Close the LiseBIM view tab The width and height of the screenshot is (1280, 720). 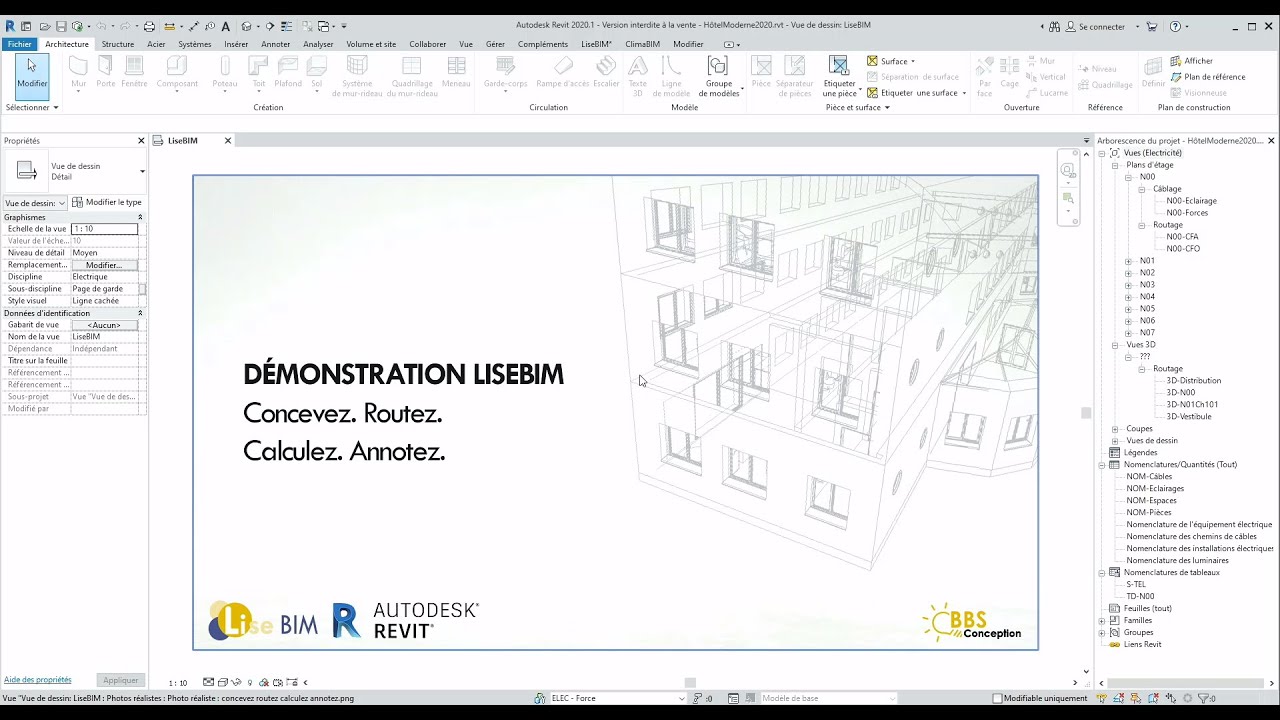click(227, 141)
